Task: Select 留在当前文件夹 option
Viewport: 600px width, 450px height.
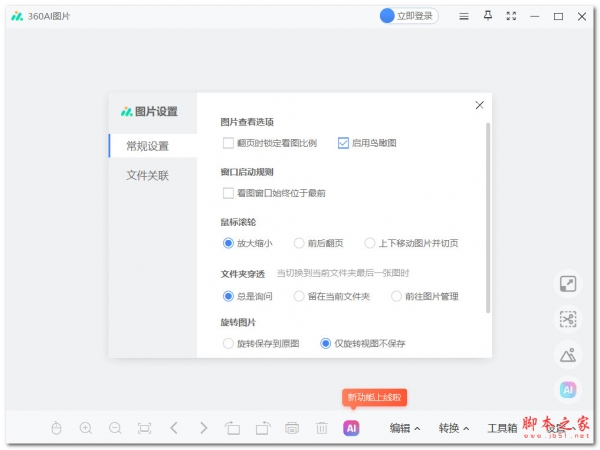Action: [x=299, y=296]
